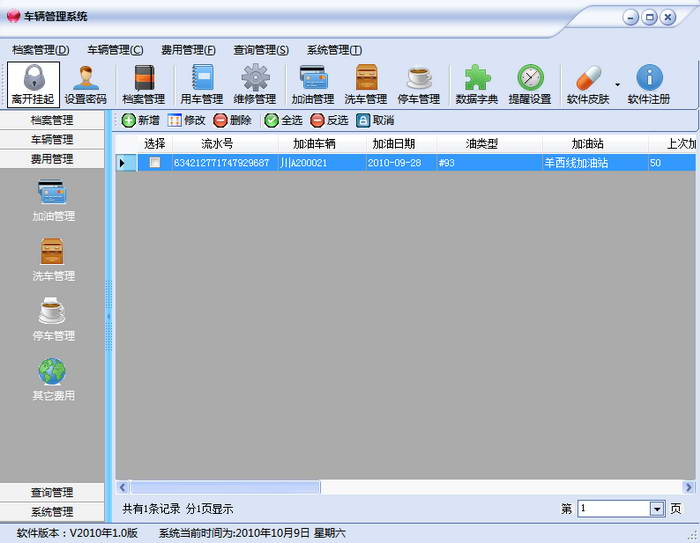Click the 流水号 column header

pyautogui.click(x=225, y=144)
